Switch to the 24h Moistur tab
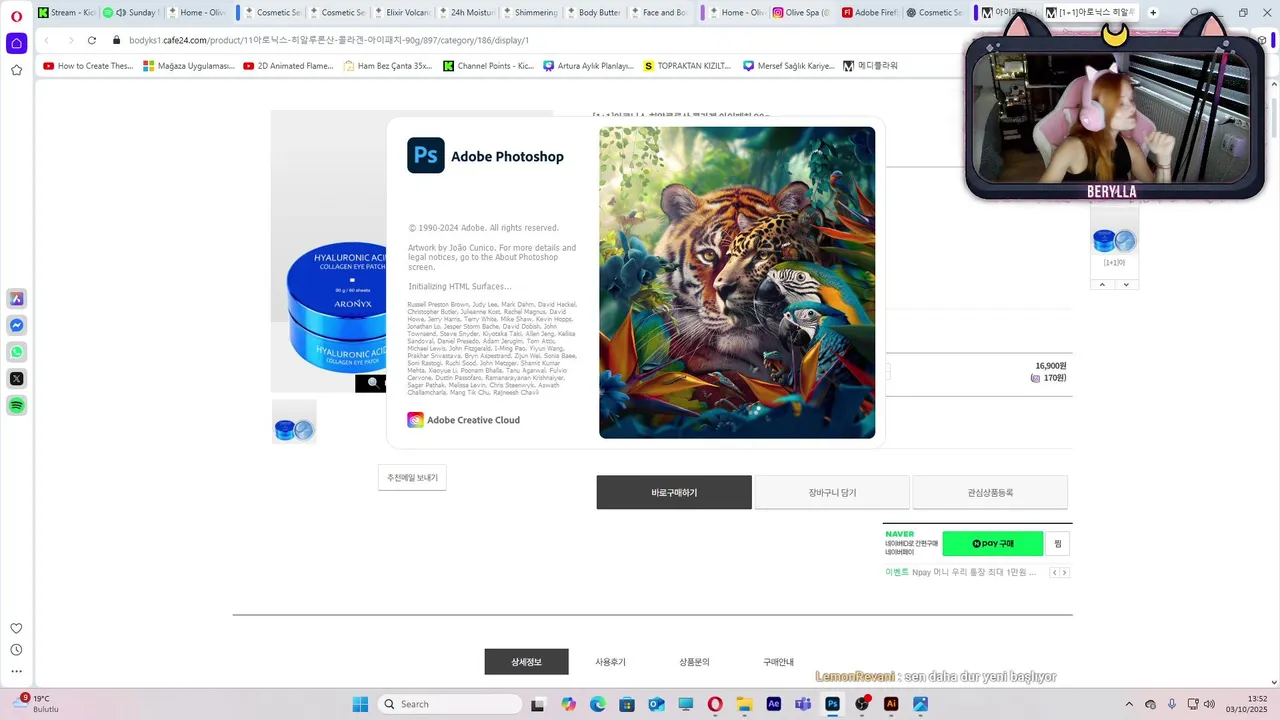The image size is (1280, 720). pyautogui.click(x=466, y=12)
